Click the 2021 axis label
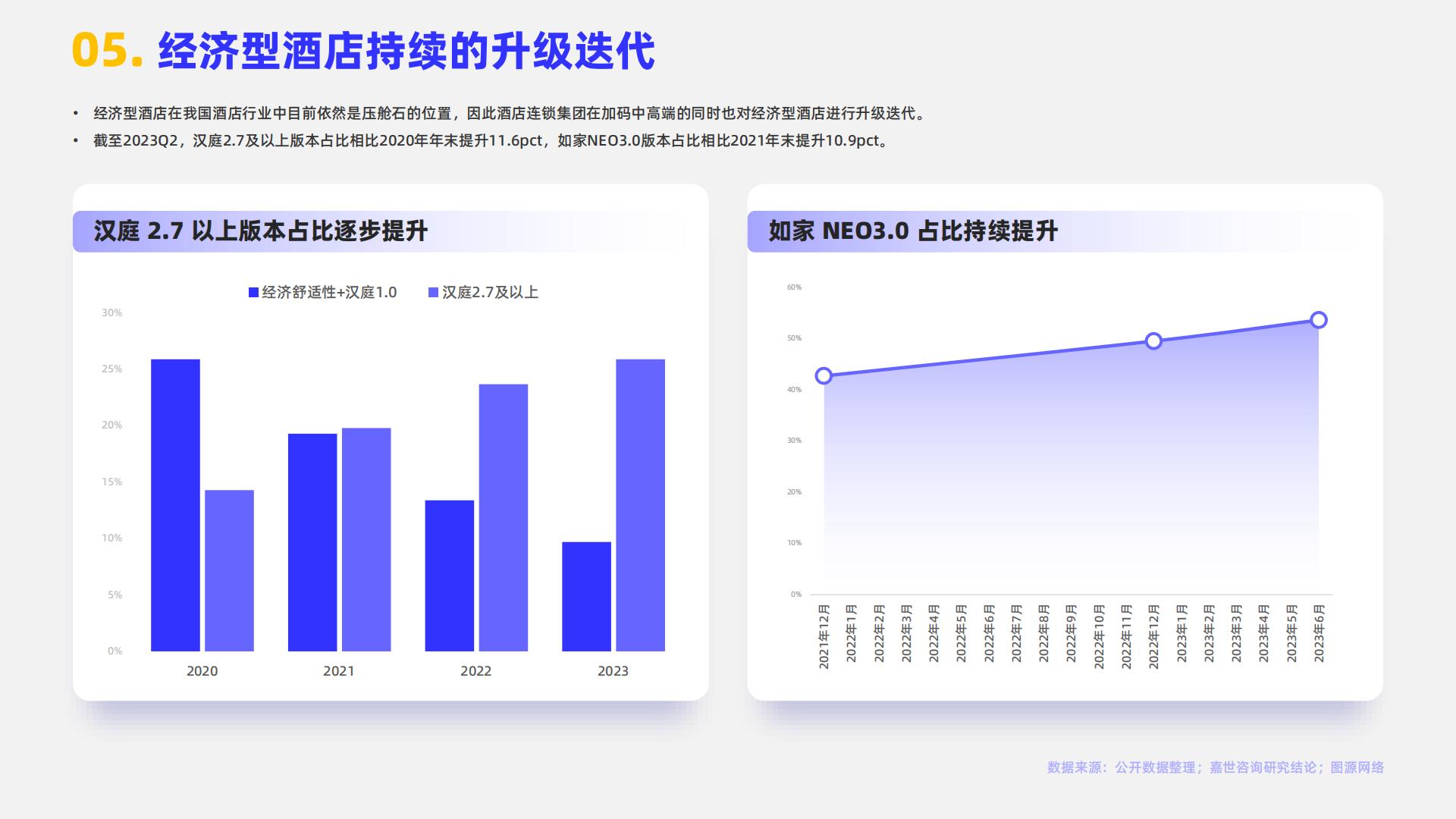This screenshot has width=1456, height=819. click(x=339, y=671)
